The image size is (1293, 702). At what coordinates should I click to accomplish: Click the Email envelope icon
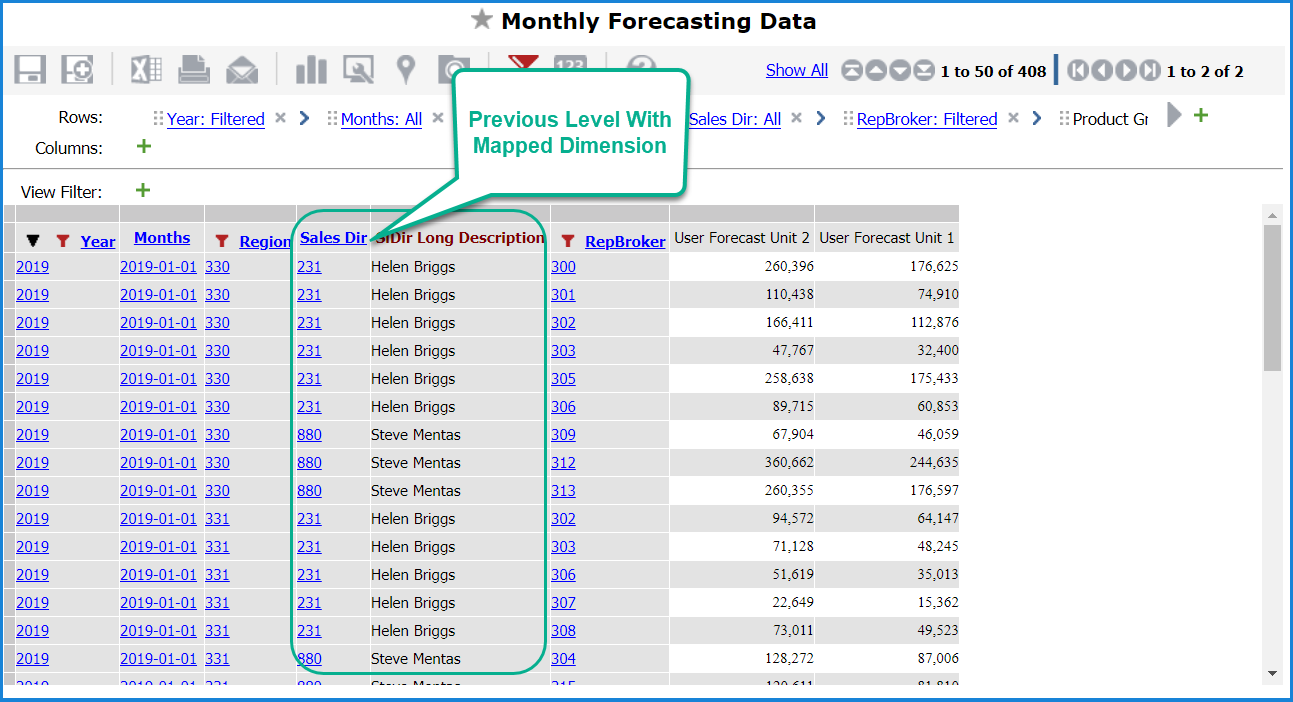coord(242,70)
